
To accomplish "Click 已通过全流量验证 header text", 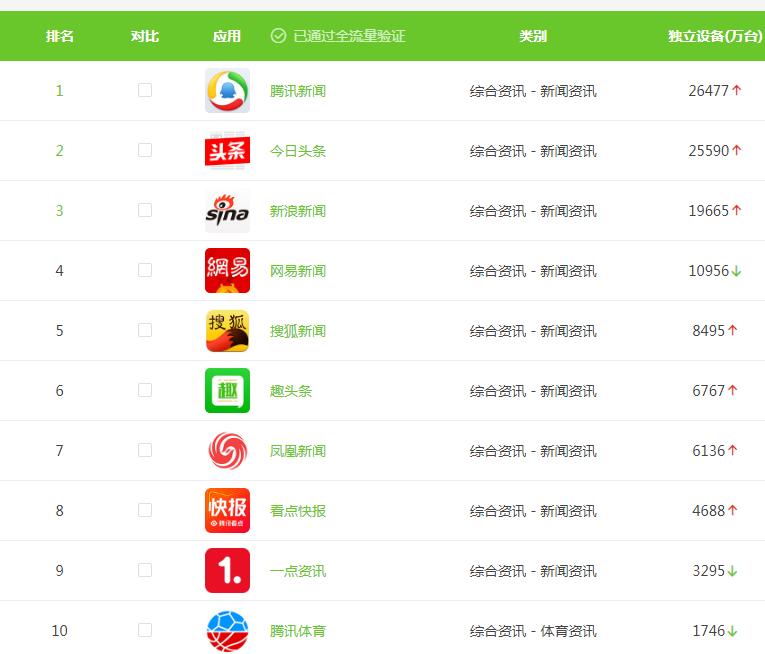I will (349, 36).
